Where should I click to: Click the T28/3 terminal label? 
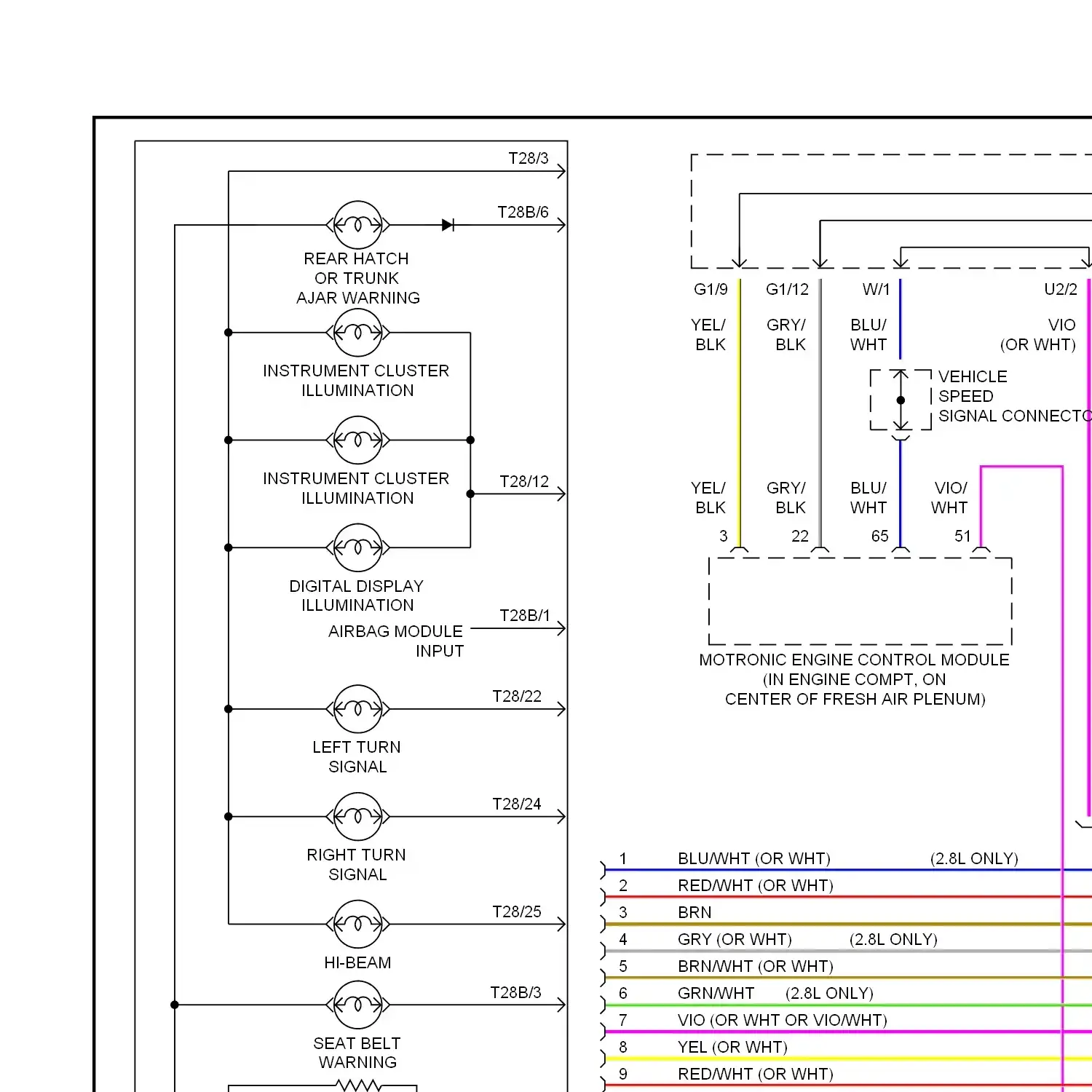(529, 158)
